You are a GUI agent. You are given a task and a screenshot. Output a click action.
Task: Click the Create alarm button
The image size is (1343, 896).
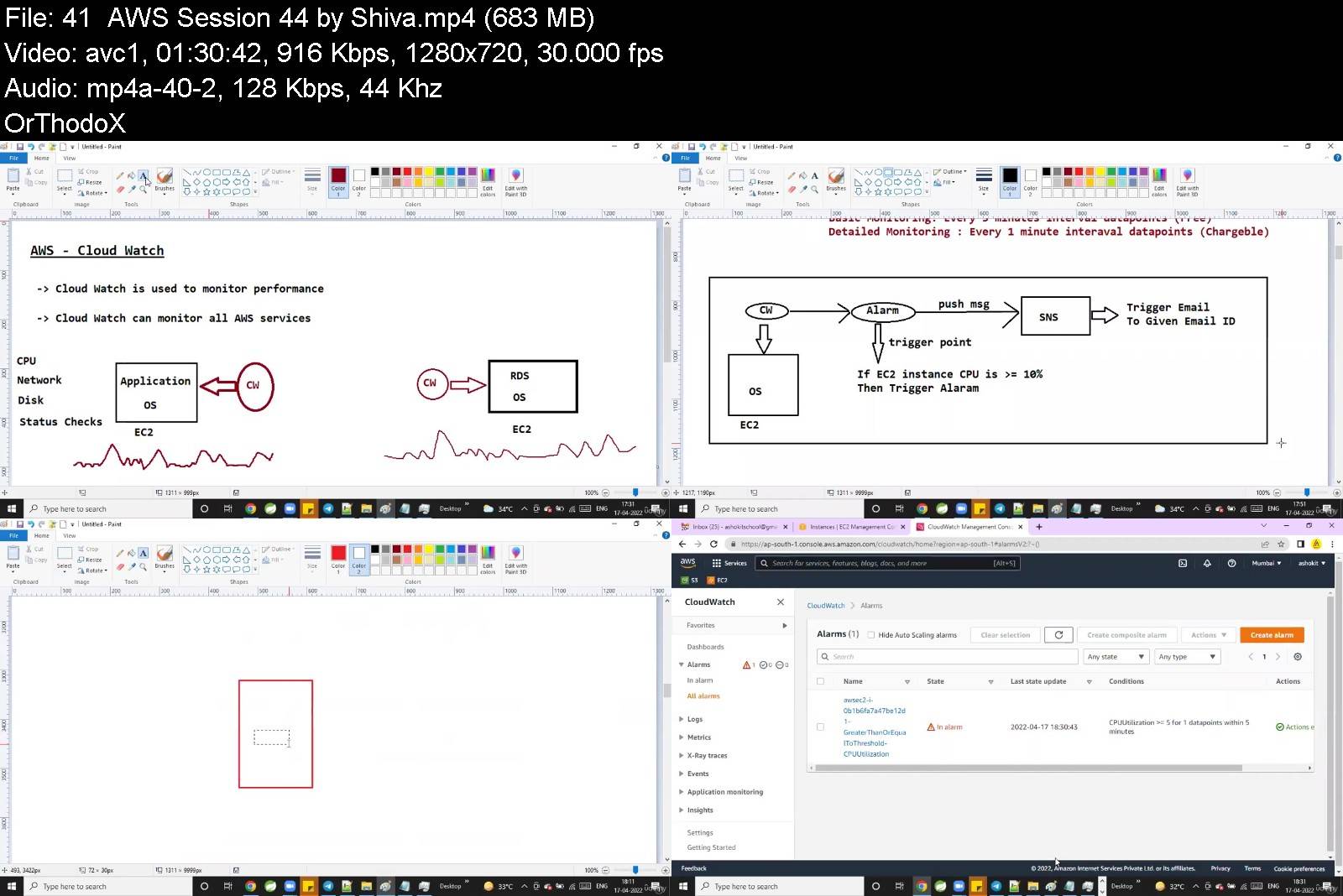tap(1272, 635)
